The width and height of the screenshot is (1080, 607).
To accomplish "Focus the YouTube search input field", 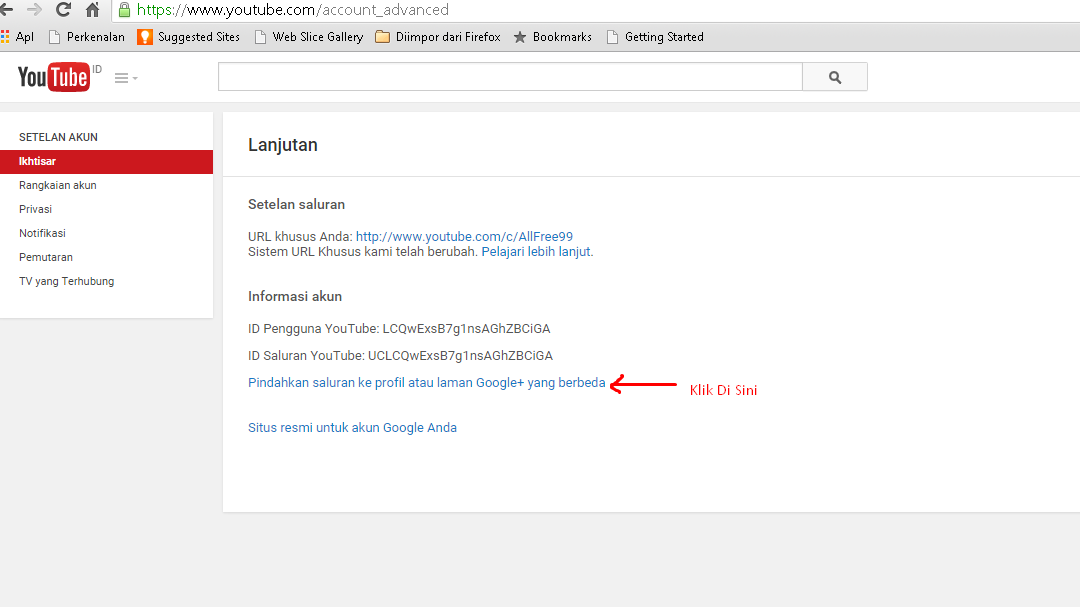I will pyautogui.click(x=510, y=76).
